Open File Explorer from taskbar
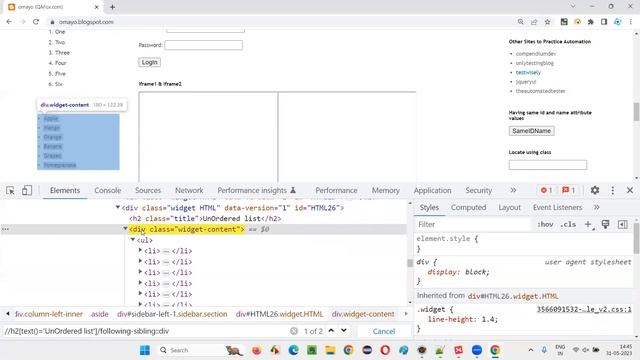This screenshot has width=640, height=360. tap(330, 350)
